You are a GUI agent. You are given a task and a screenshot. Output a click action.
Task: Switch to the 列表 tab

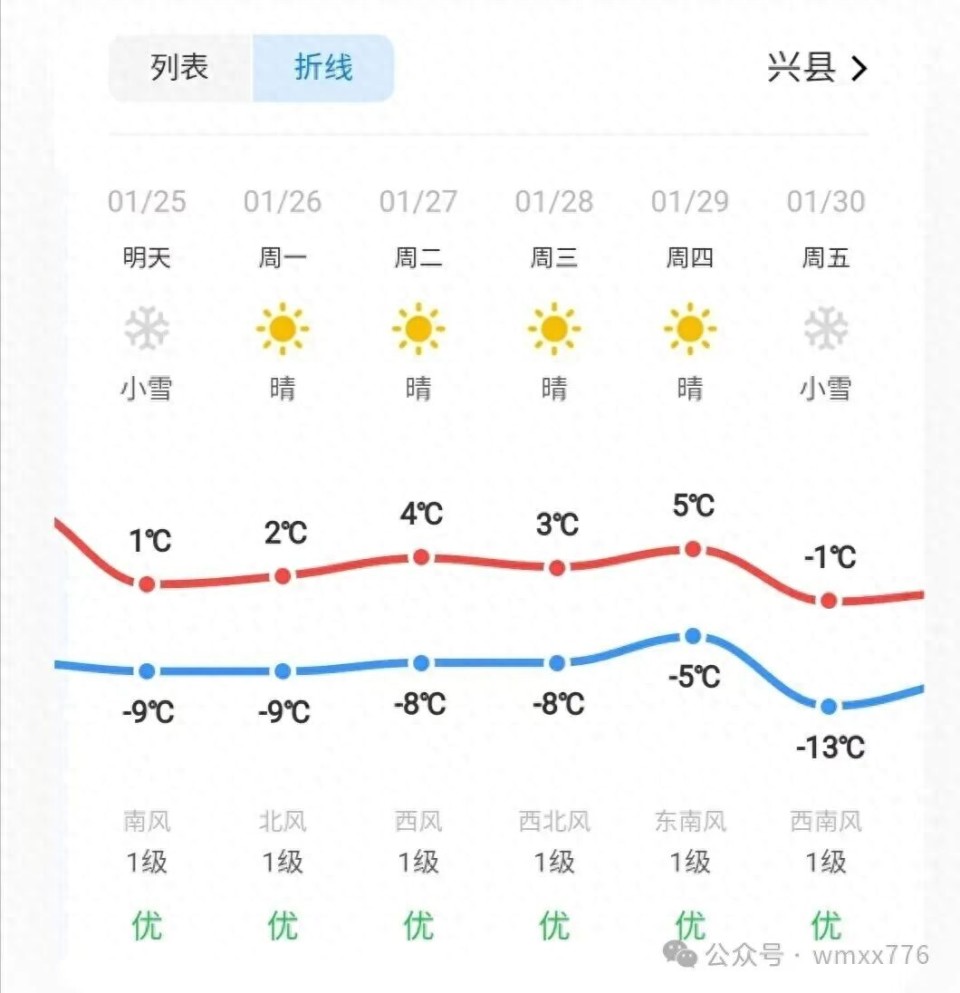(178, 66)
